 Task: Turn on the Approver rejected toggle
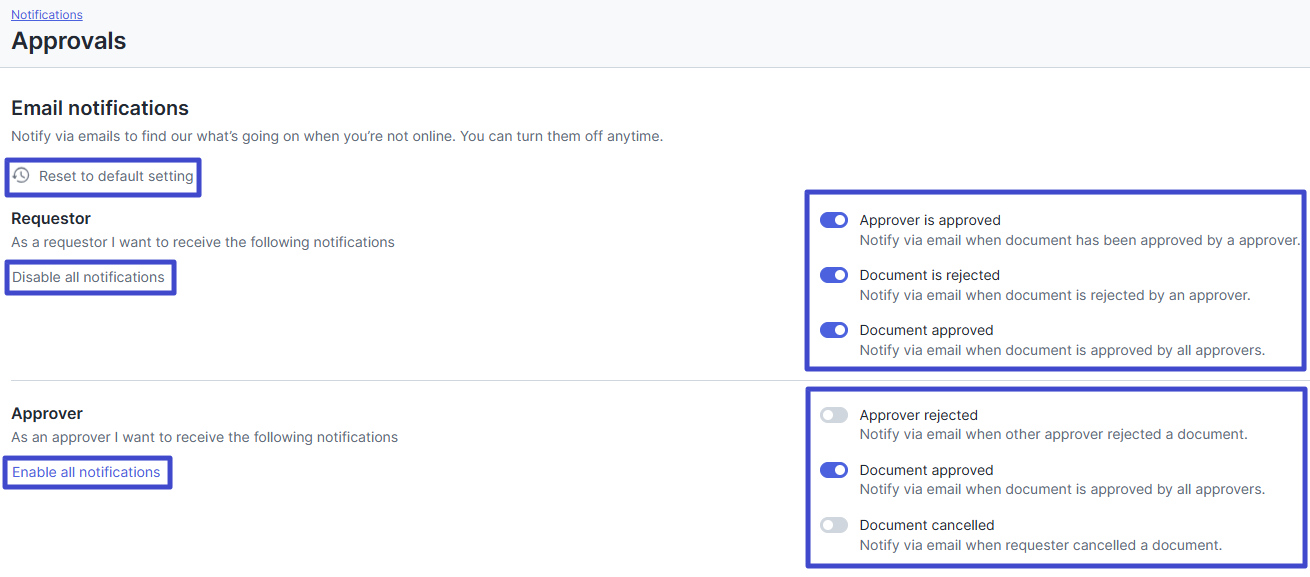click(x=834, y=415)
